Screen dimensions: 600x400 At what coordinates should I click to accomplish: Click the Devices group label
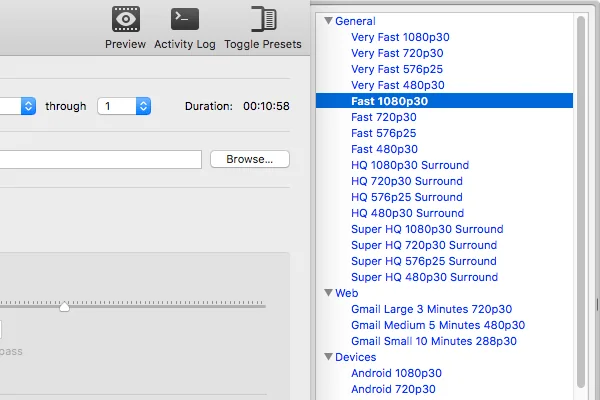tap(355, 357)
